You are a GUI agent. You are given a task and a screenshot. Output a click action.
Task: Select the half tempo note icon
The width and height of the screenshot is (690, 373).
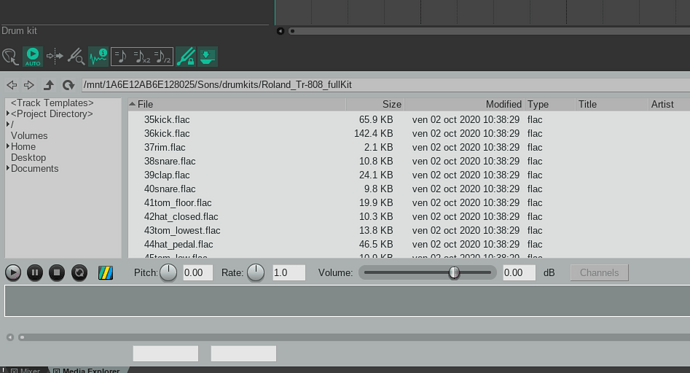(x=163, y=57)
